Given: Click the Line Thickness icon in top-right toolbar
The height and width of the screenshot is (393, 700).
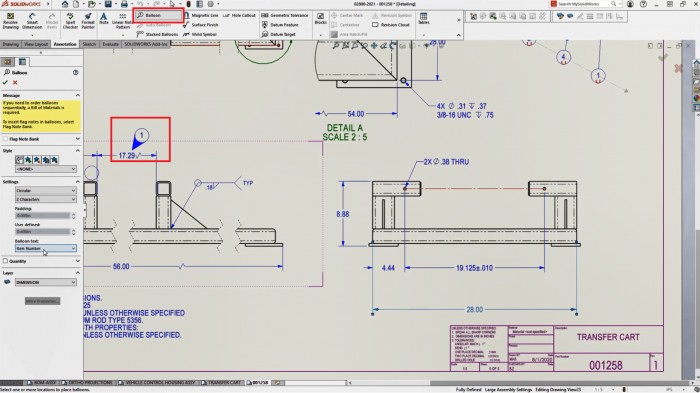Looking at the screenshot, I should coord(590,17).
